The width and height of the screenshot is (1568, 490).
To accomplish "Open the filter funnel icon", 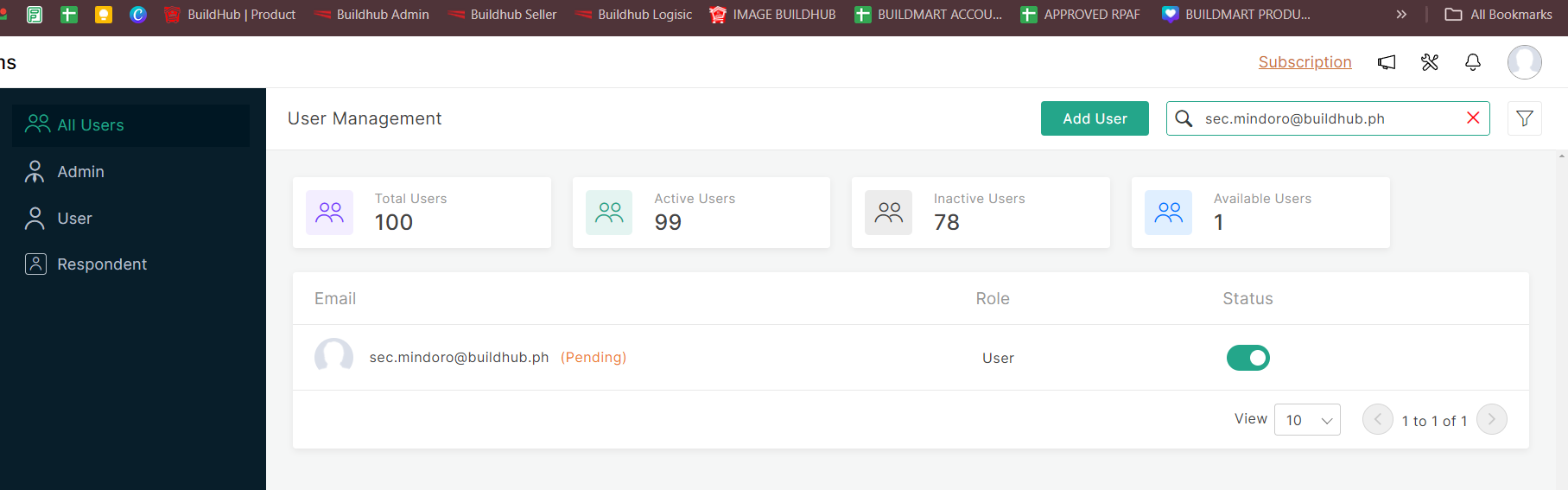I will click(x=1525, y=118).
